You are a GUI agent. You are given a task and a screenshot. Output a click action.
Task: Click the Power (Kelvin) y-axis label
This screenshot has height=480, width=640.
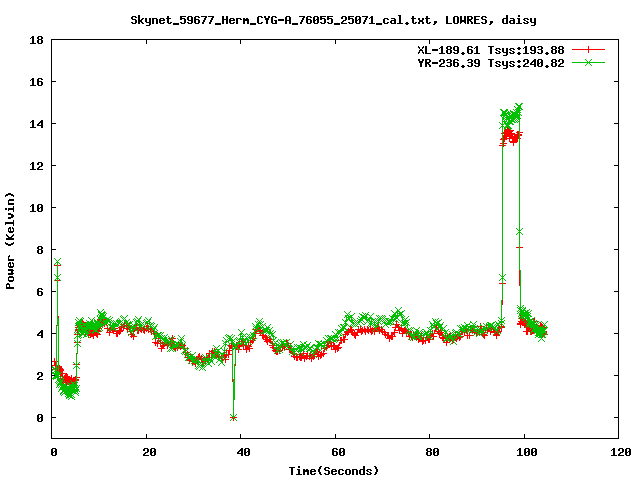click(10, 241)
